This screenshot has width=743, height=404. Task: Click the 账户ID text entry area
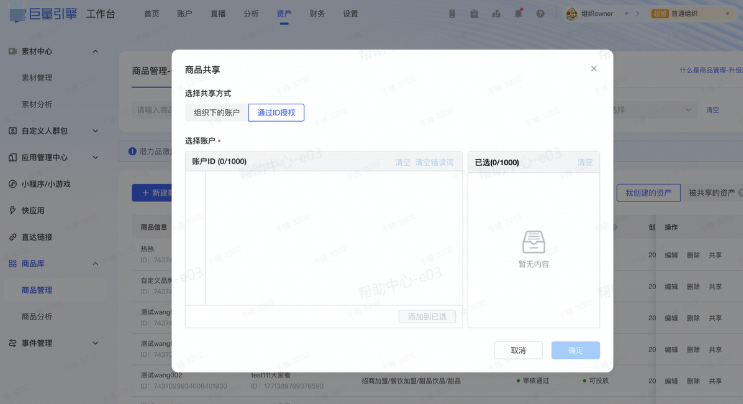coord(334,238)
